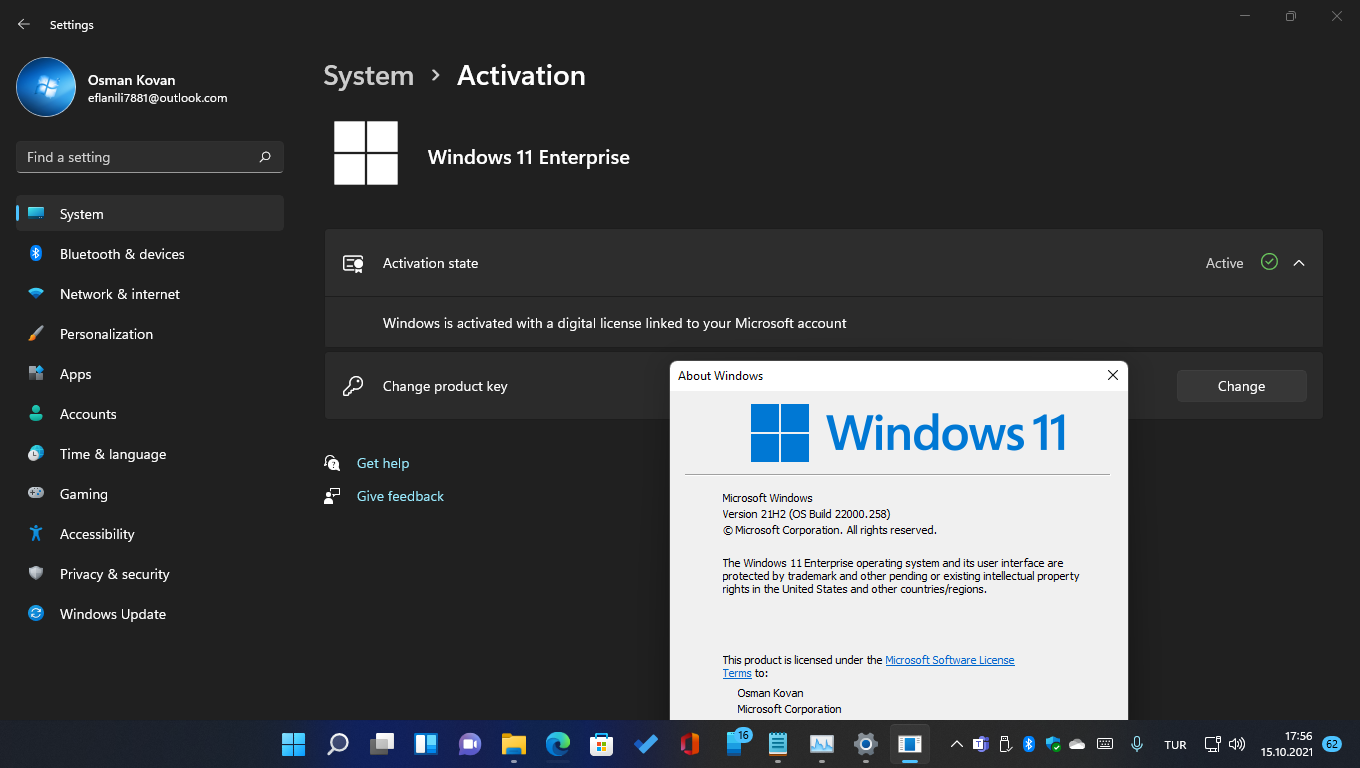This screenshot has height=768, width=1360.
Task: Click the Windows 11 Enterprise heading
Action: 529,157
